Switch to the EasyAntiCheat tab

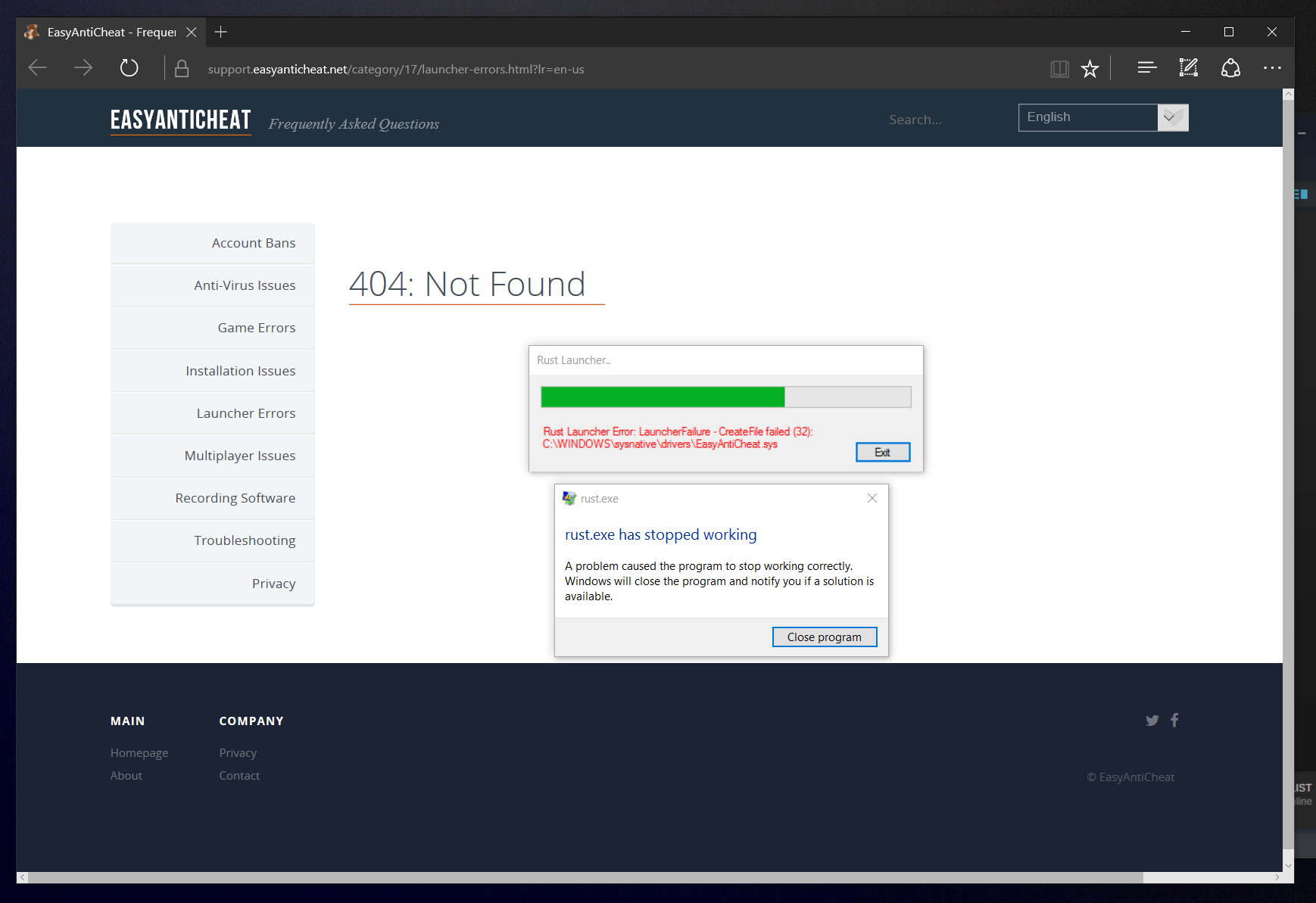[111, 32]
